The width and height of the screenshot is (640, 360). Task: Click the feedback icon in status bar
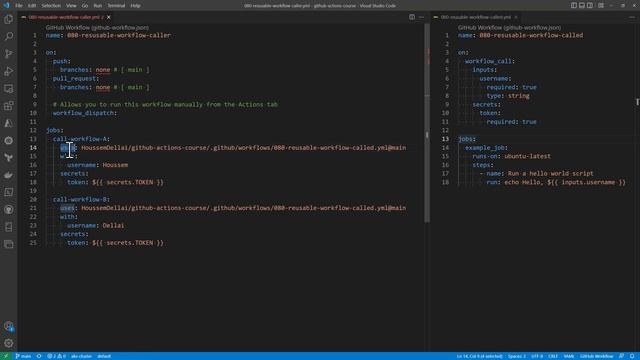coord(621,356)
